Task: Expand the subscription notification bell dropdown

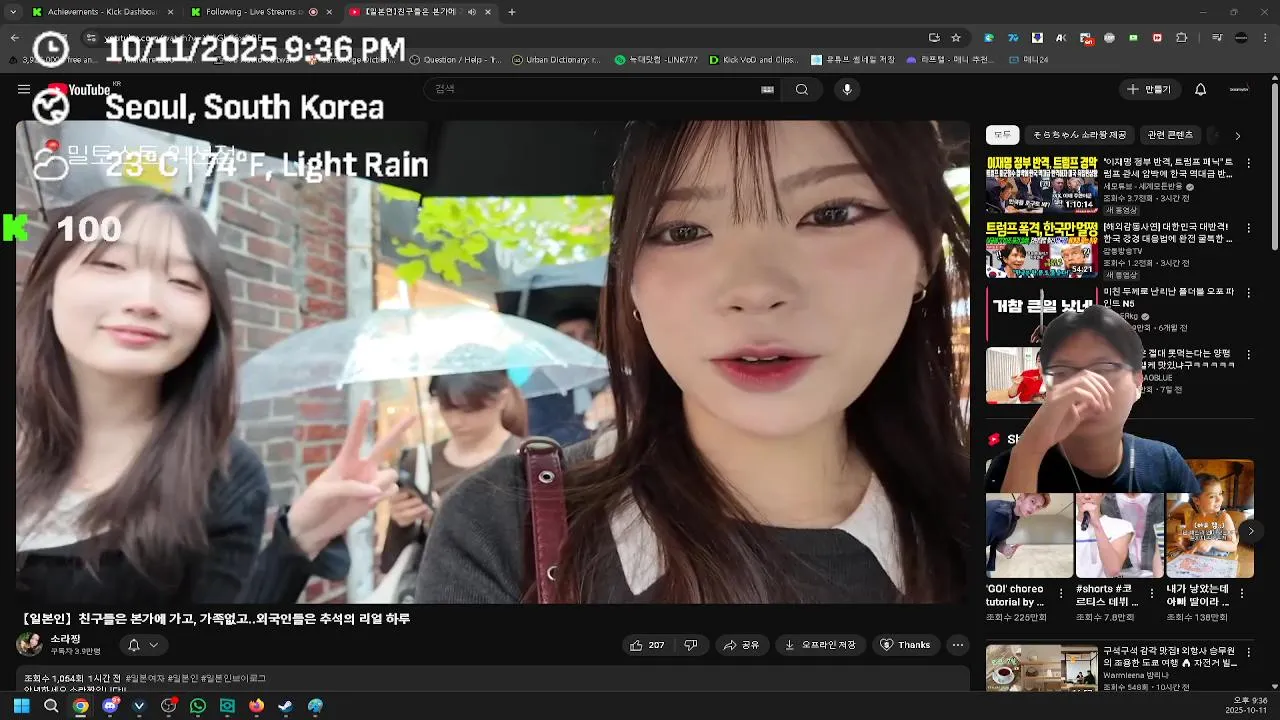Action: (143, 645)
